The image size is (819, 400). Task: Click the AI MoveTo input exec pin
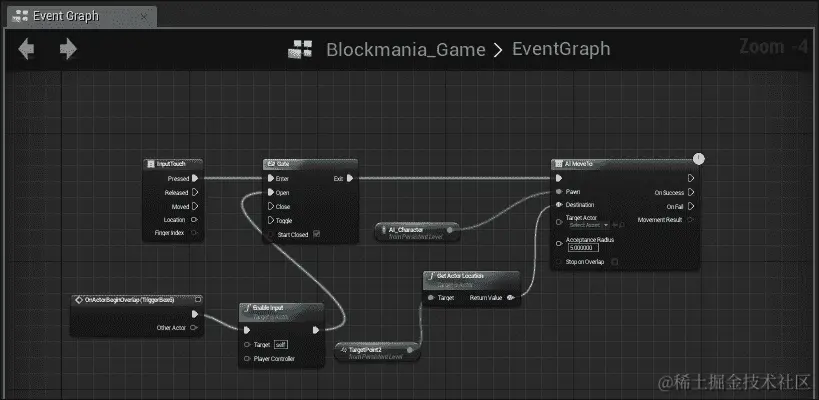[x=559, y=178]
